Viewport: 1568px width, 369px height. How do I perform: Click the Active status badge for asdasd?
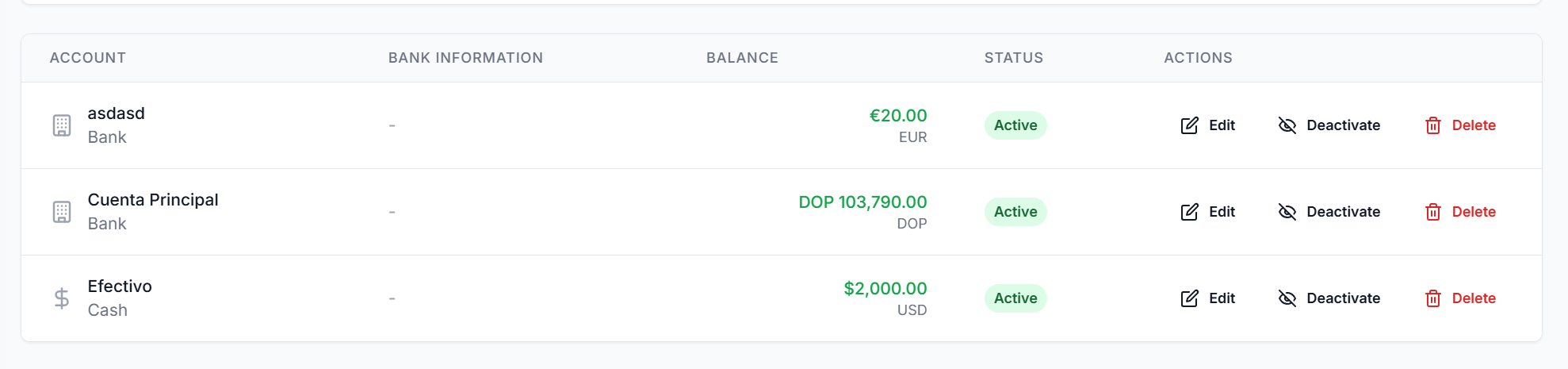click(1015, 125)
